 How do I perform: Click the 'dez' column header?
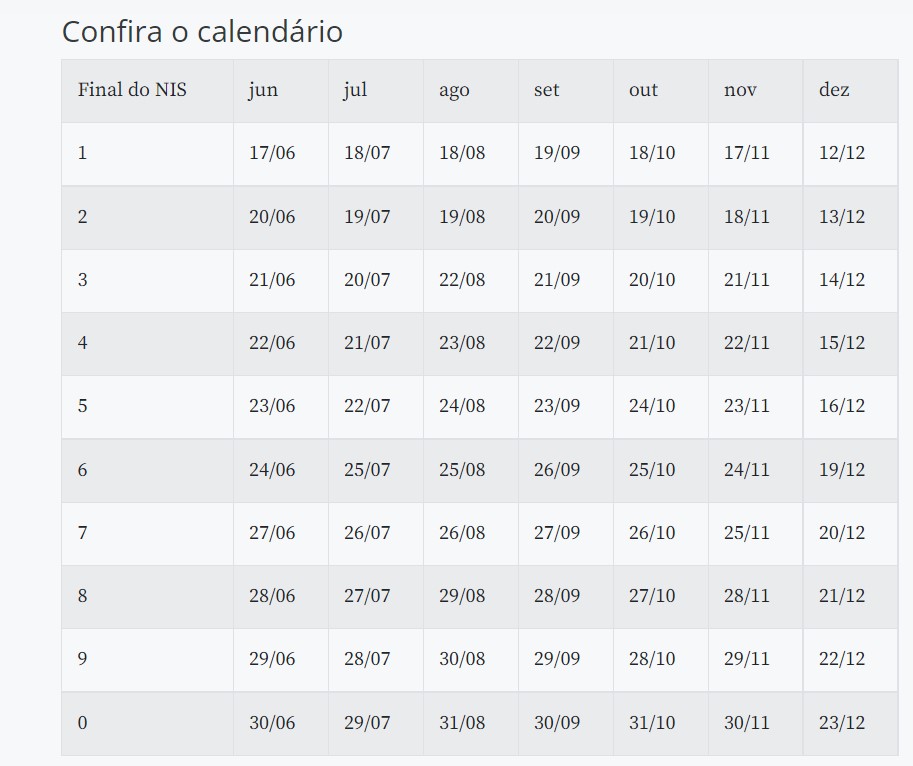834,90
